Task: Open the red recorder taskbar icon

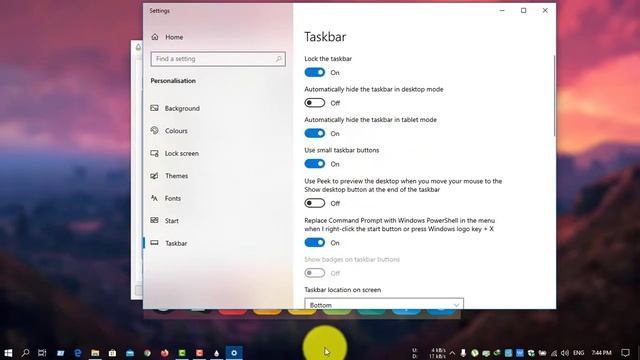Action: coord(199,353)
